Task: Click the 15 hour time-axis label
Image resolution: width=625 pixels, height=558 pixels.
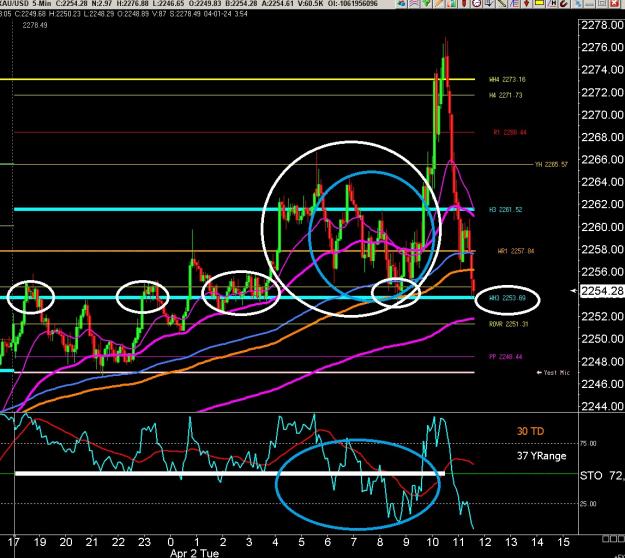Action: click(563, 542)
